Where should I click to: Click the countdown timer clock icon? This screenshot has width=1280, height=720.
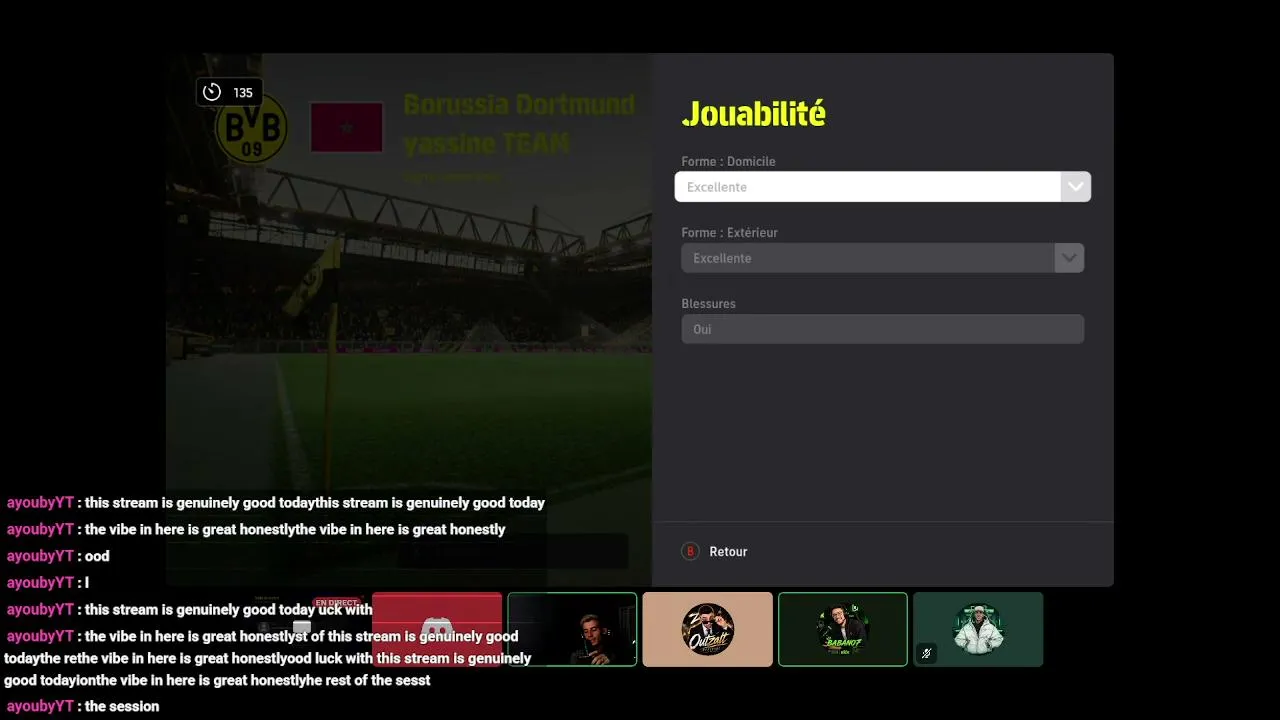tap(212, 92)
